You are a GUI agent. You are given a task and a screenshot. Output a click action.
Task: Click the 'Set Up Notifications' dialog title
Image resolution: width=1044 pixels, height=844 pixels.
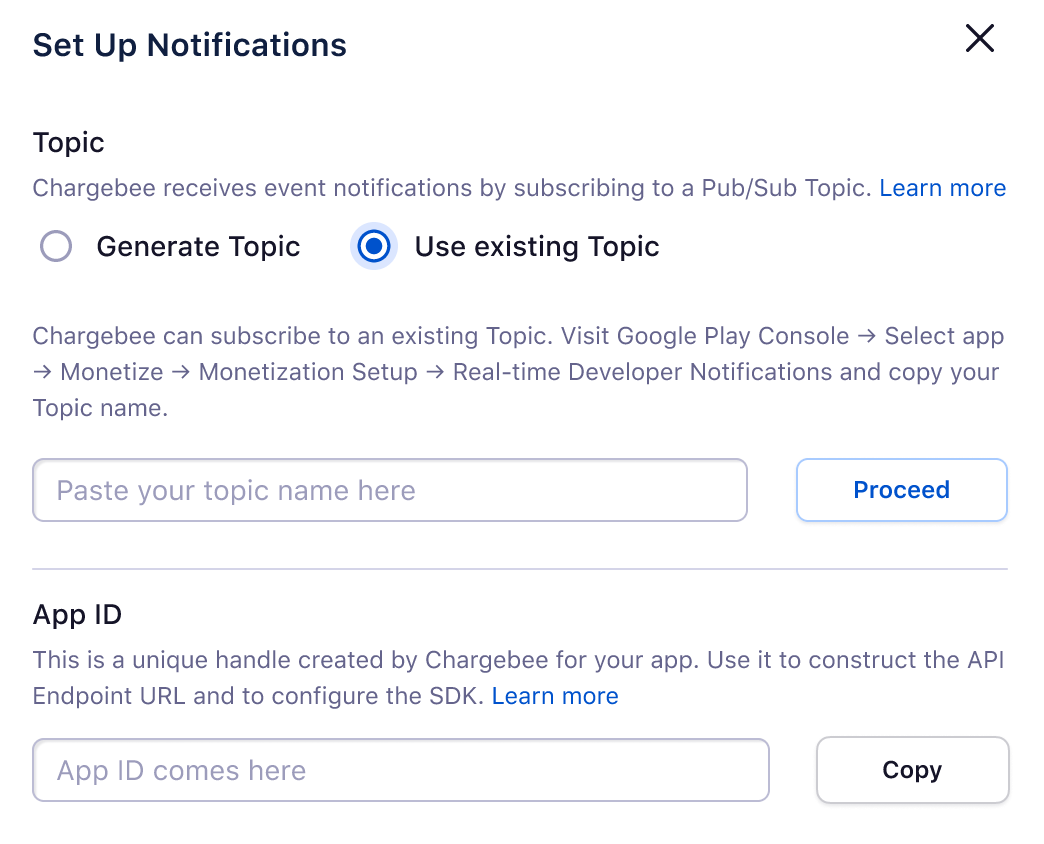tap(190, 45)
